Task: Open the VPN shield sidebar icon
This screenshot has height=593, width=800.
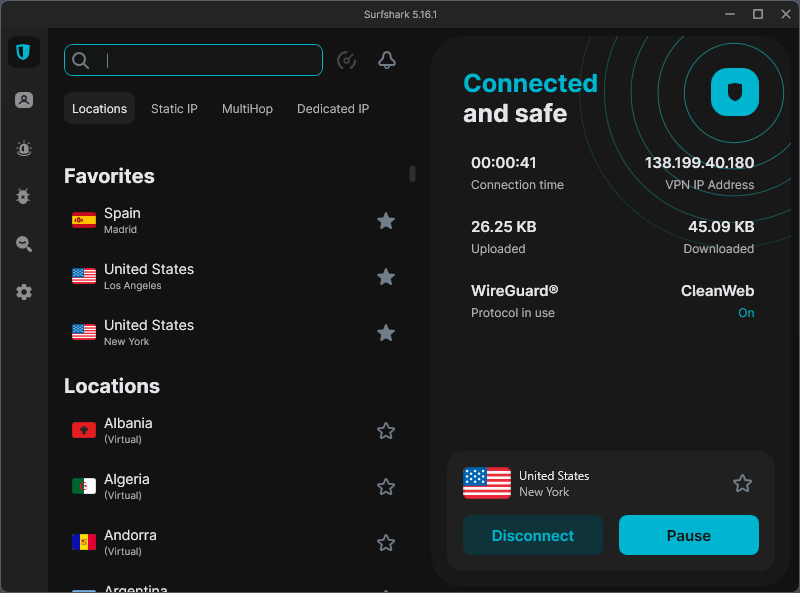Action: pos(23,52)
